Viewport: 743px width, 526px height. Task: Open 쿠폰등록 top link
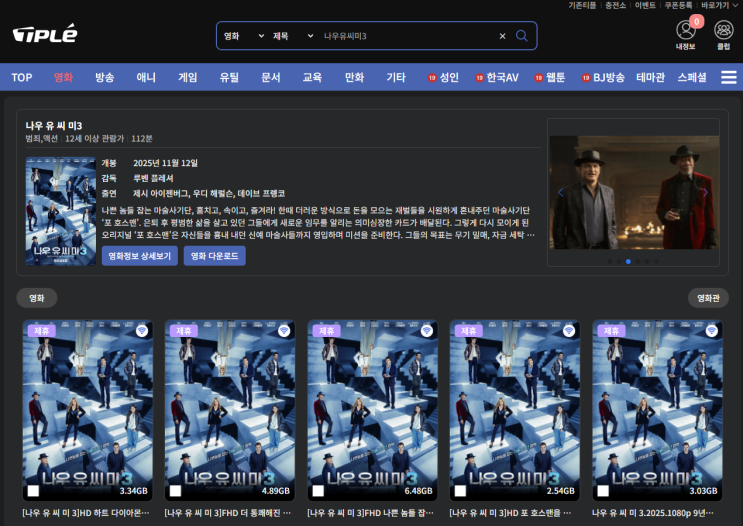coord(678,5)
